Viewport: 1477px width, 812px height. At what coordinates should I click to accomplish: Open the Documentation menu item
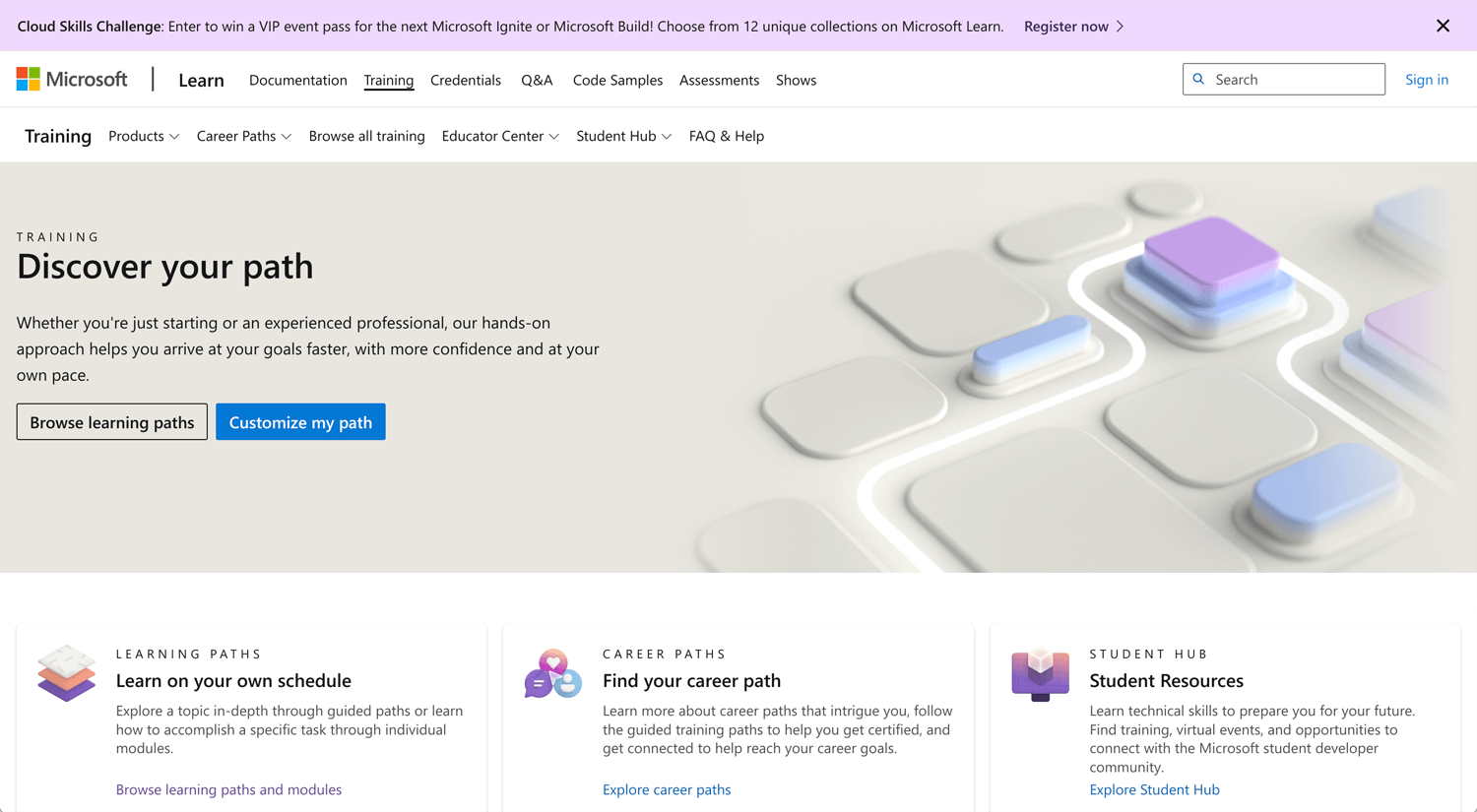tap(298, 80)
